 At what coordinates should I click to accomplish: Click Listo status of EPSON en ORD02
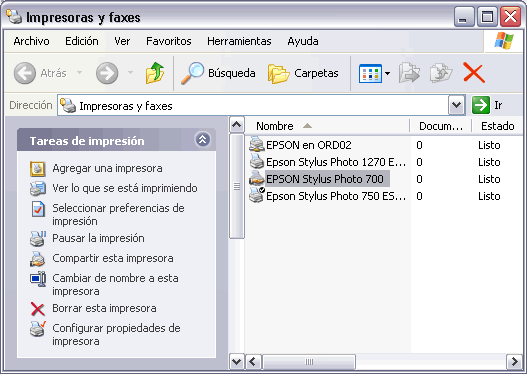(489, 145)
